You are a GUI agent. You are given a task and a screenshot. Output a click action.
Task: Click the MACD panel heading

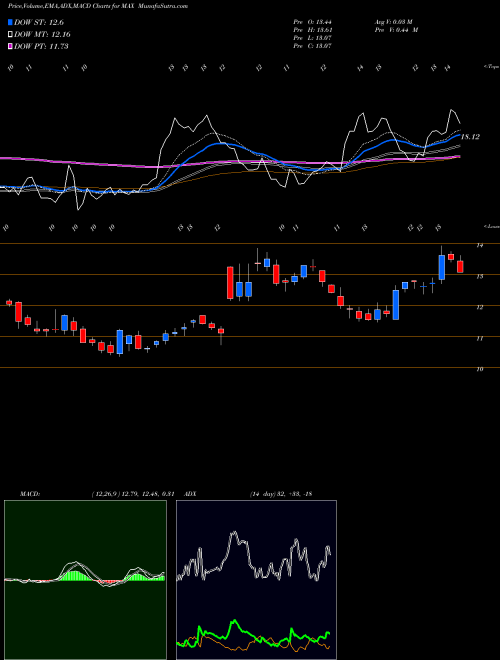click(29, 494)
